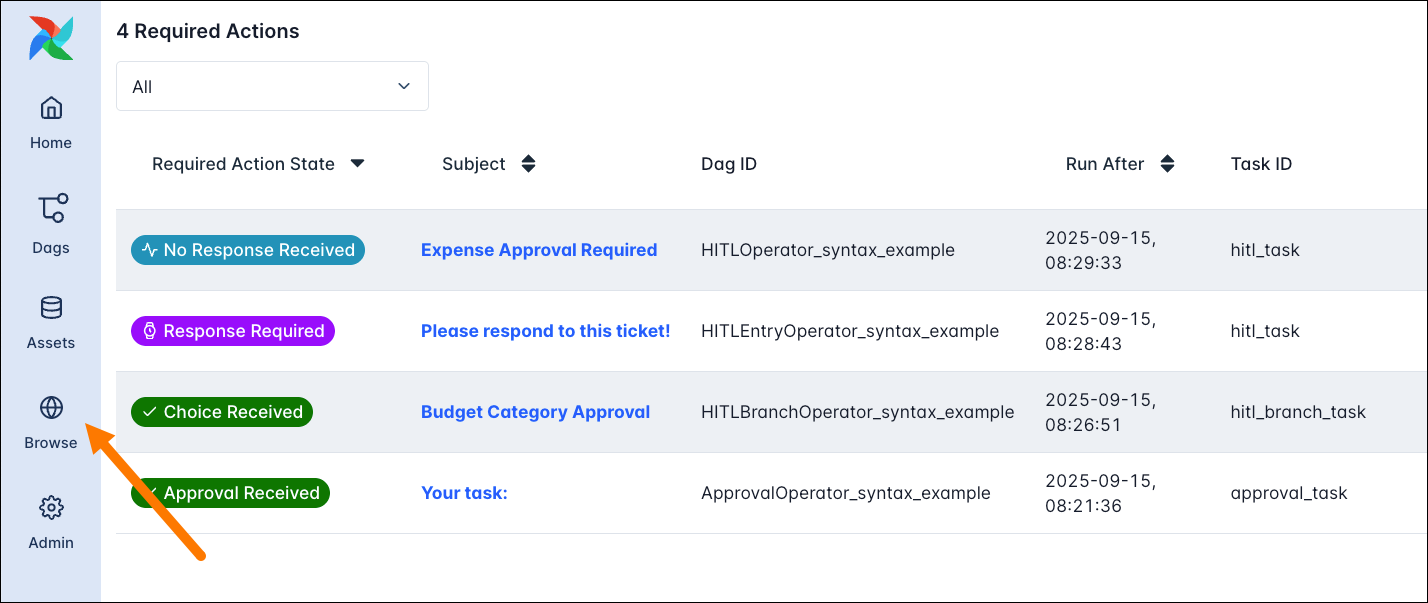Open the Please respond to this ticket link
Image resolution: width=1428 pixels, height=603 pixels.
click(545, 330)
